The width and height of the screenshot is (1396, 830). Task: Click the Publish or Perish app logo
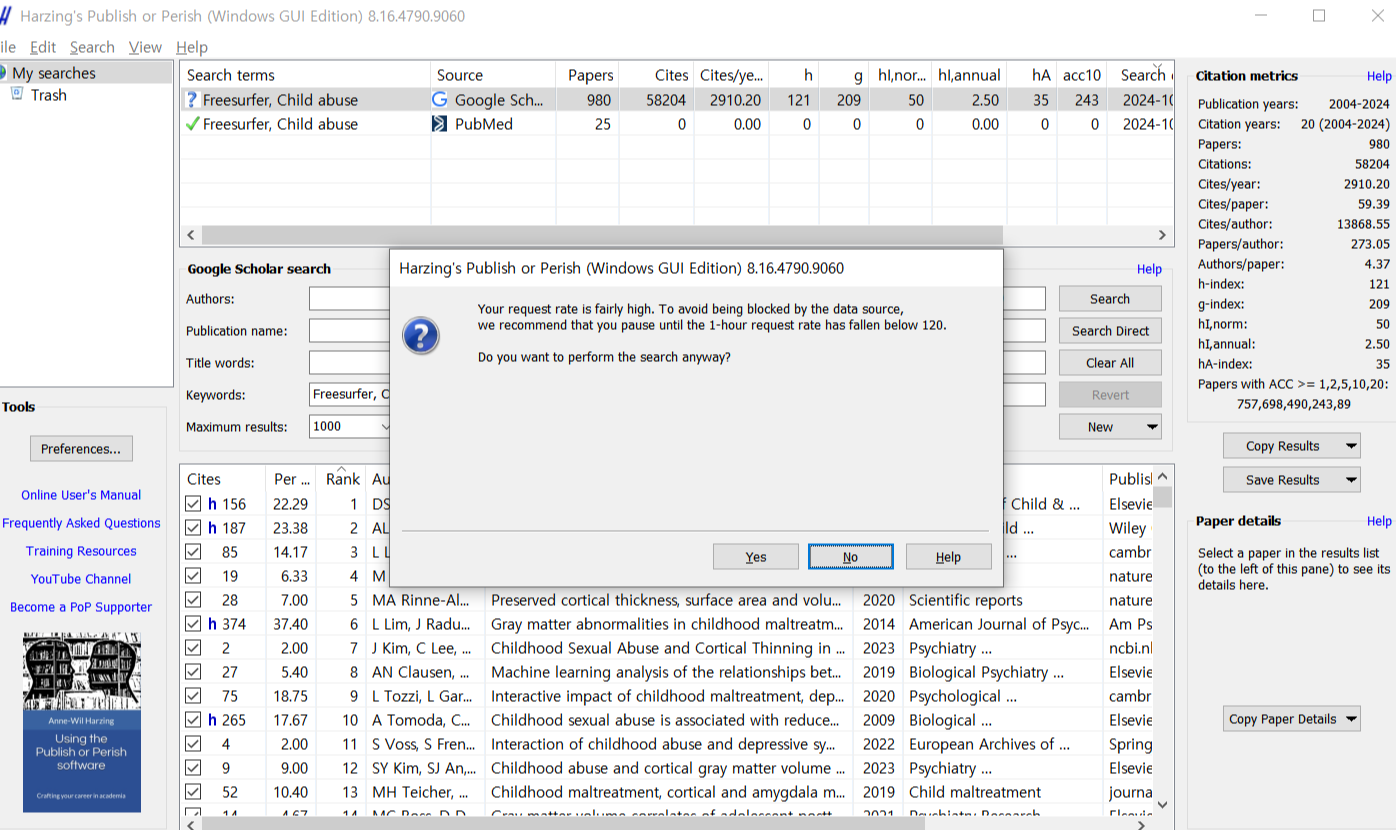click(5, 16)
